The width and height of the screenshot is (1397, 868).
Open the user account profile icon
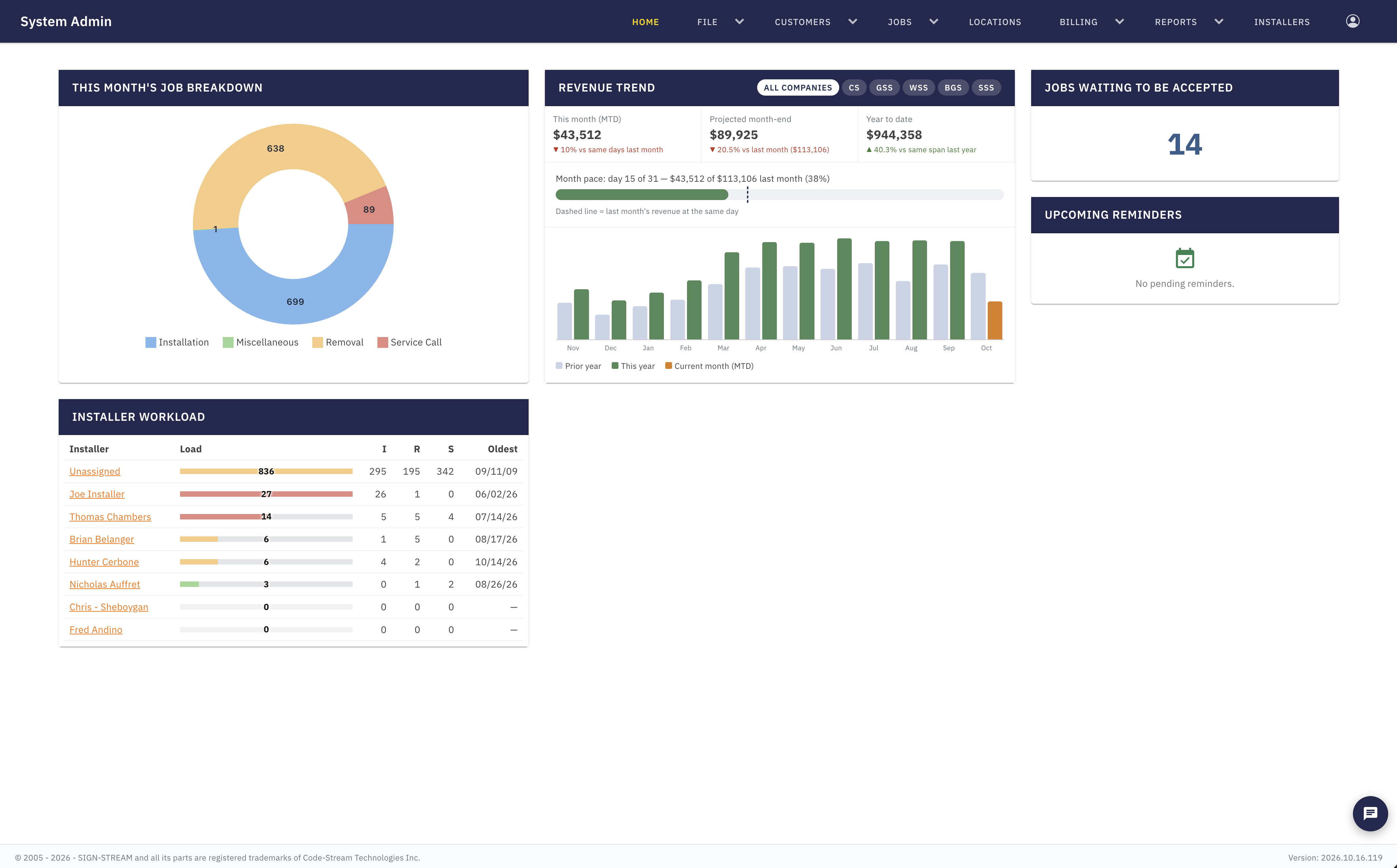click(x=1352, y=21)
